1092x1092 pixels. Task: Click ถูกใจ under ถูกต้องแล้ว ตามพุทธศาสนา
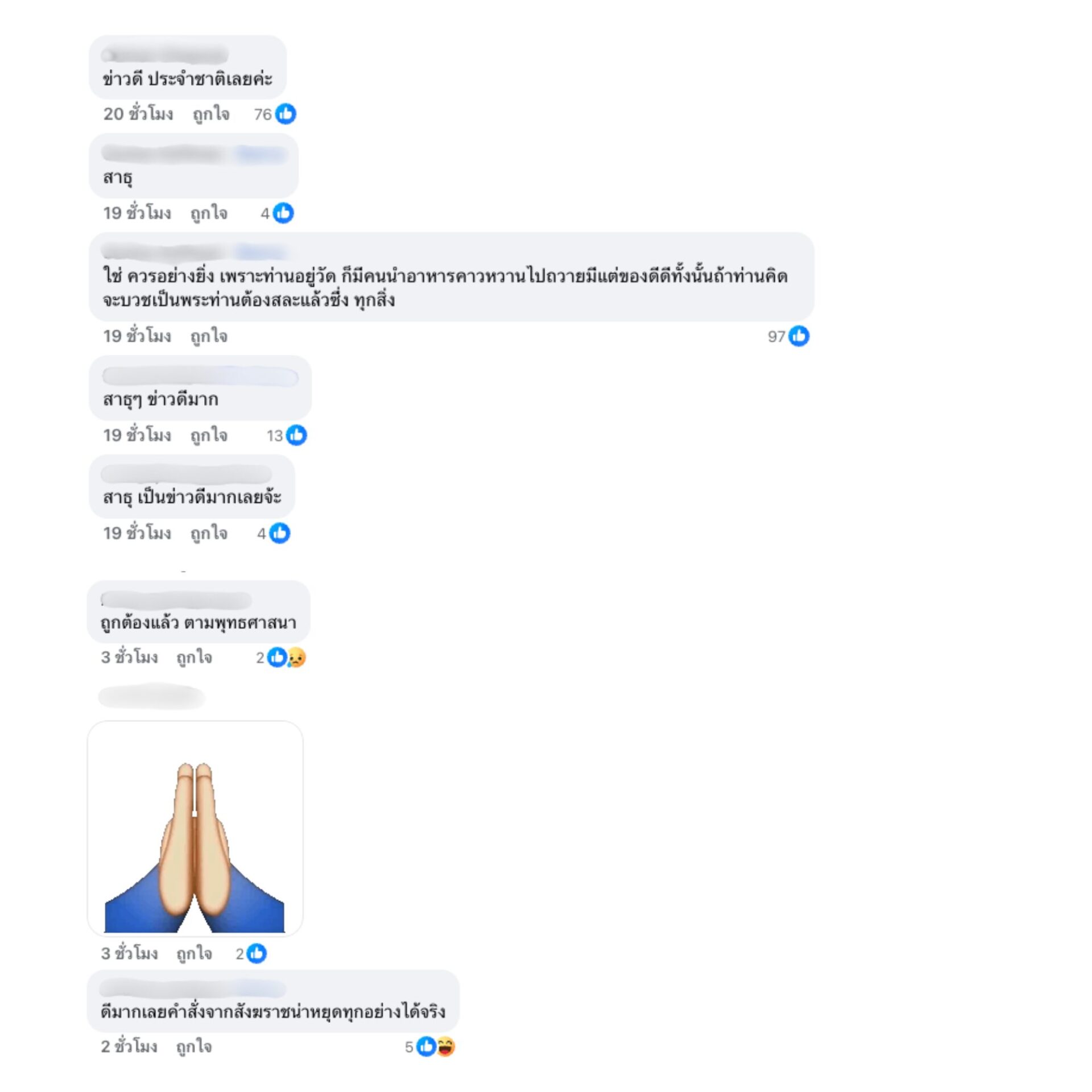tap(195, 657)
